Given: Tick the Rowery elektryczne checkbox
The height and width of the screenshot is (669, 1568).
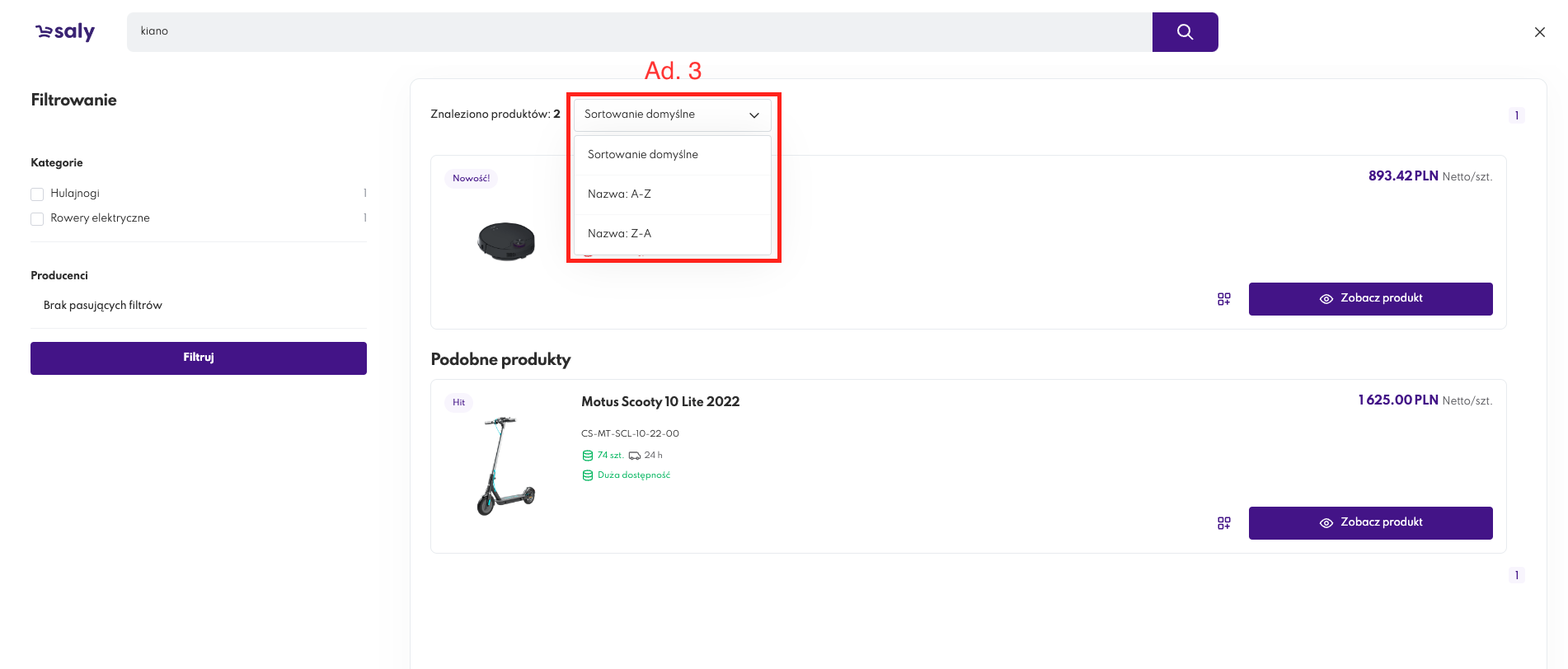Looking at the screenshot, I should 37,219.
